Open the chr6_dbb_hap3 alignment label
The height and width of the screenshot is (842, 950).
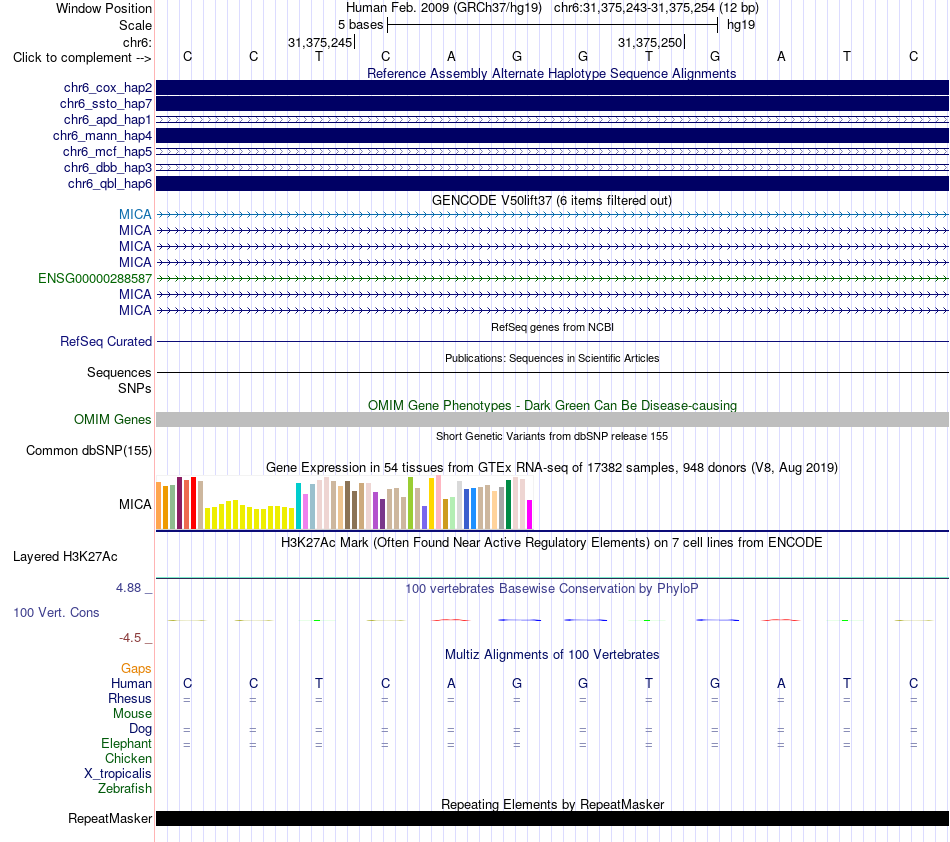[x=108, y=167]
